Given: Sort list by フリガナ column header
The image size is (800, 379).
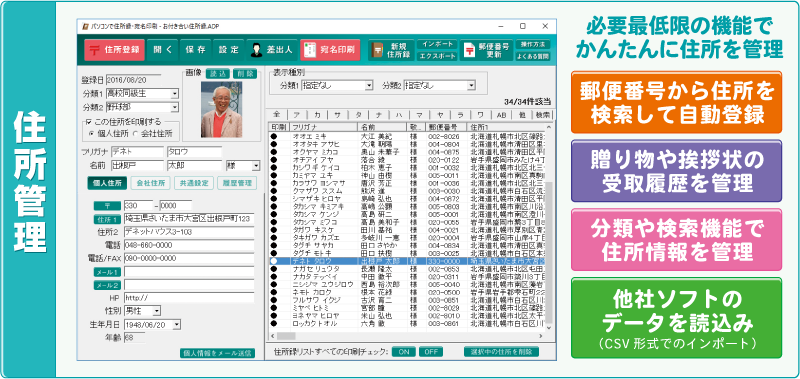Looking at the screenshot, I should tap(324, 127).
